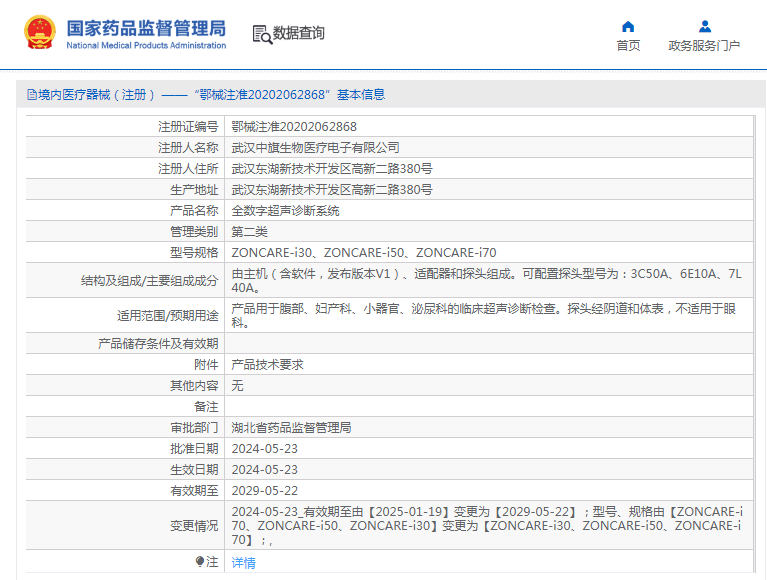
Task: Click the 国家药品监督管理局 site title
Action: pyautogui.click(x=146, y=27)
